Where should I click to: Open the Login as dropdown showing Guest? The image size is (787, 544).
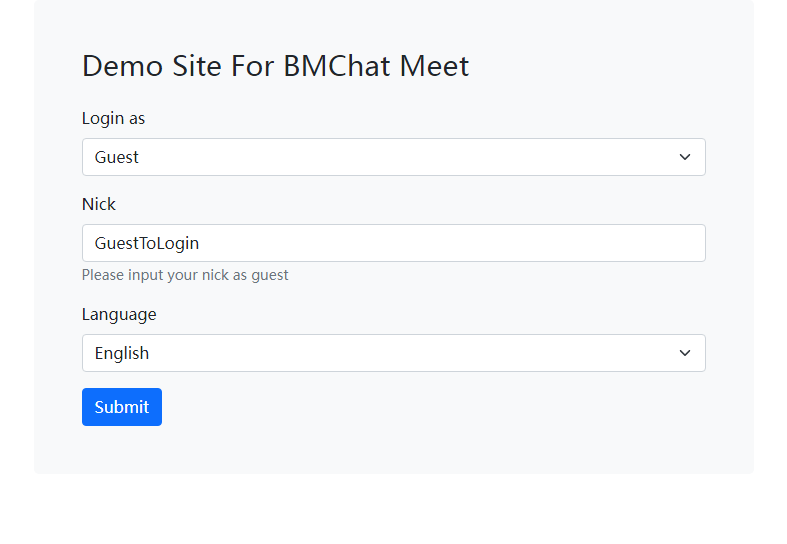point(394,157)
